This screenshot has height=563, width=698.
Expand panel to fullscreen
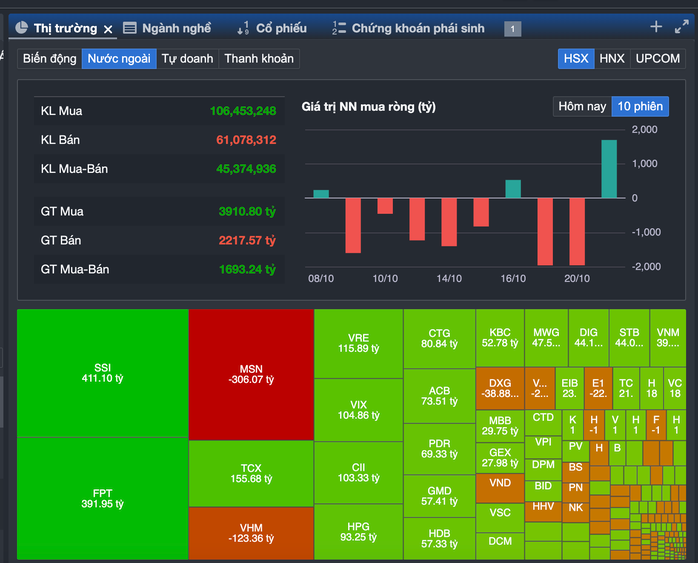point(682,27)
